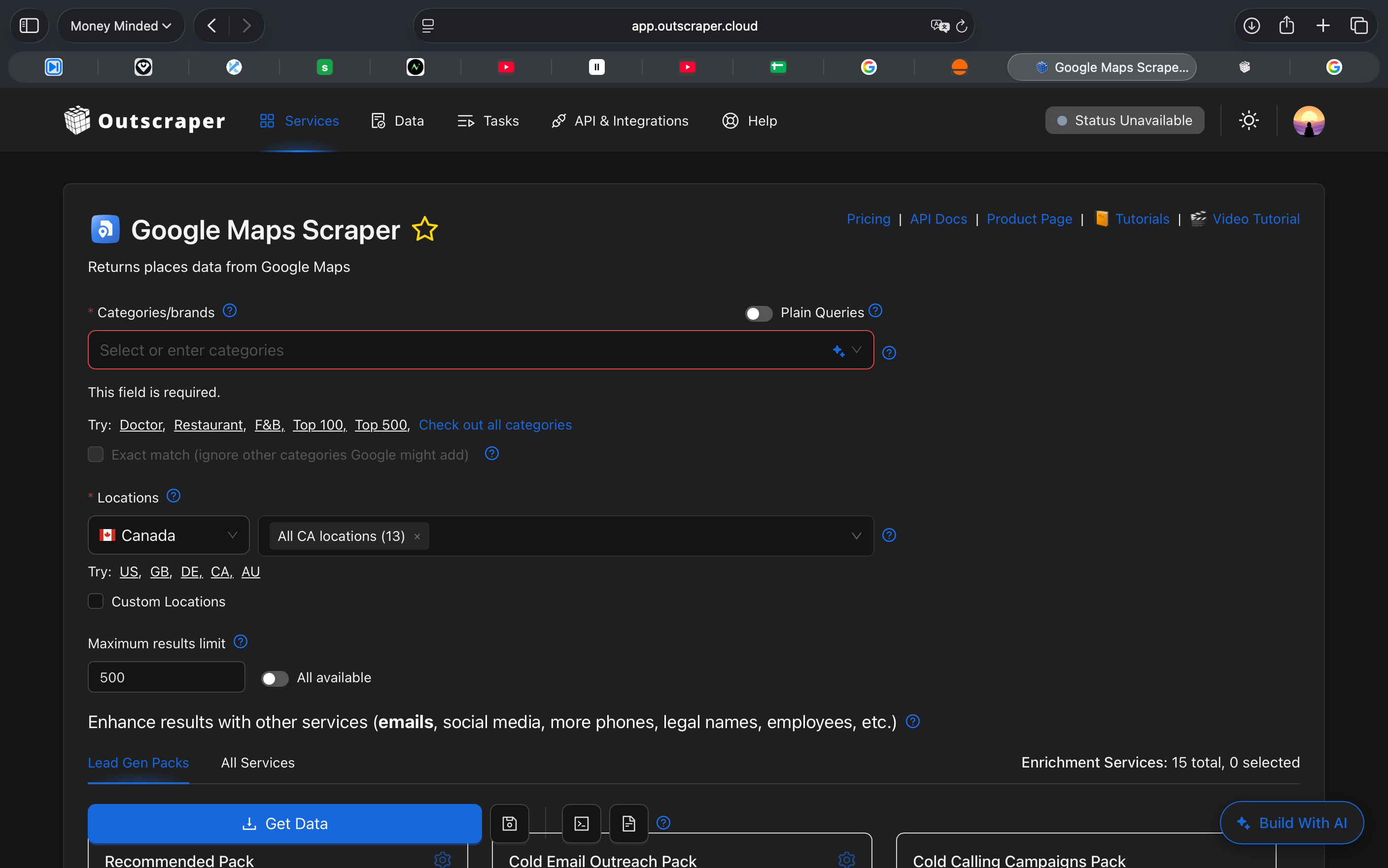Click the Select or enter categories field

(x=481, y=350)
